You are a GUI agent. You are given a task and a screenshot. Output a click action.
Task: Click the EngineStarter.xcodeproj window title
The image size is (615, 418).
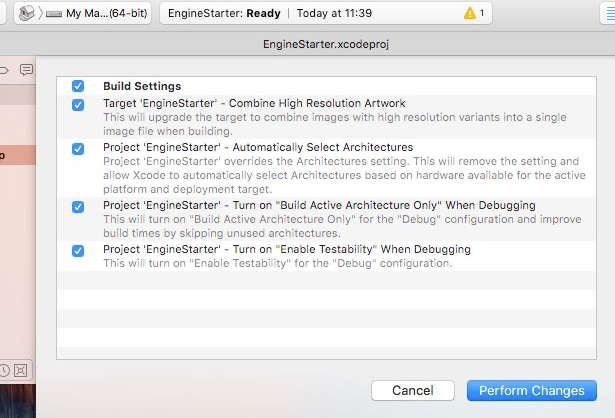point(314,44)
